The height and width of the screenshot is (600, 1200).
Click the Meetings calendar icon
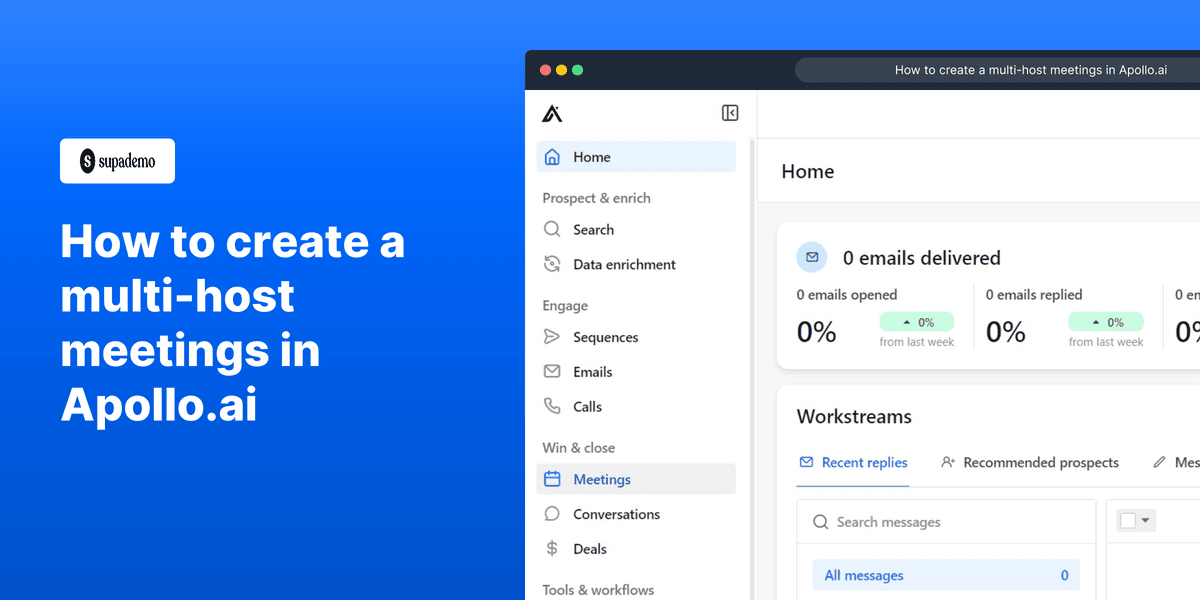click(552, 479)
